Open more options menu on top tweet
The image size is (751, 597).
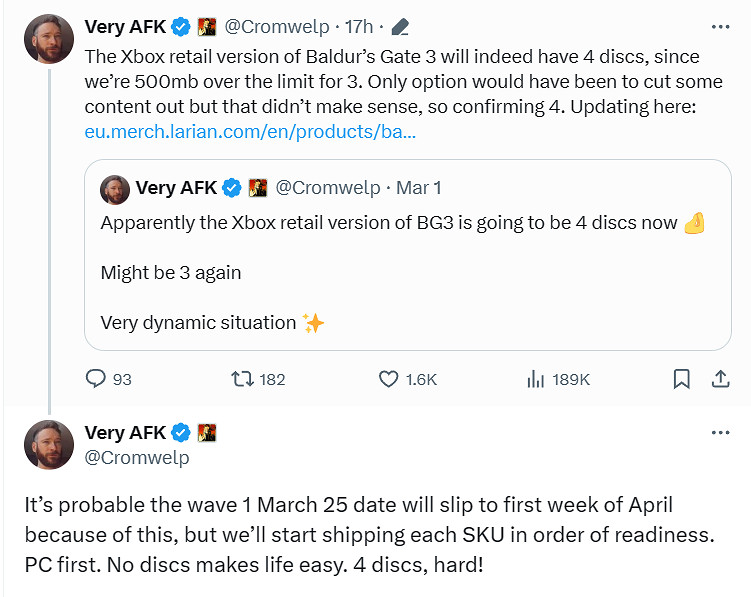719,27
